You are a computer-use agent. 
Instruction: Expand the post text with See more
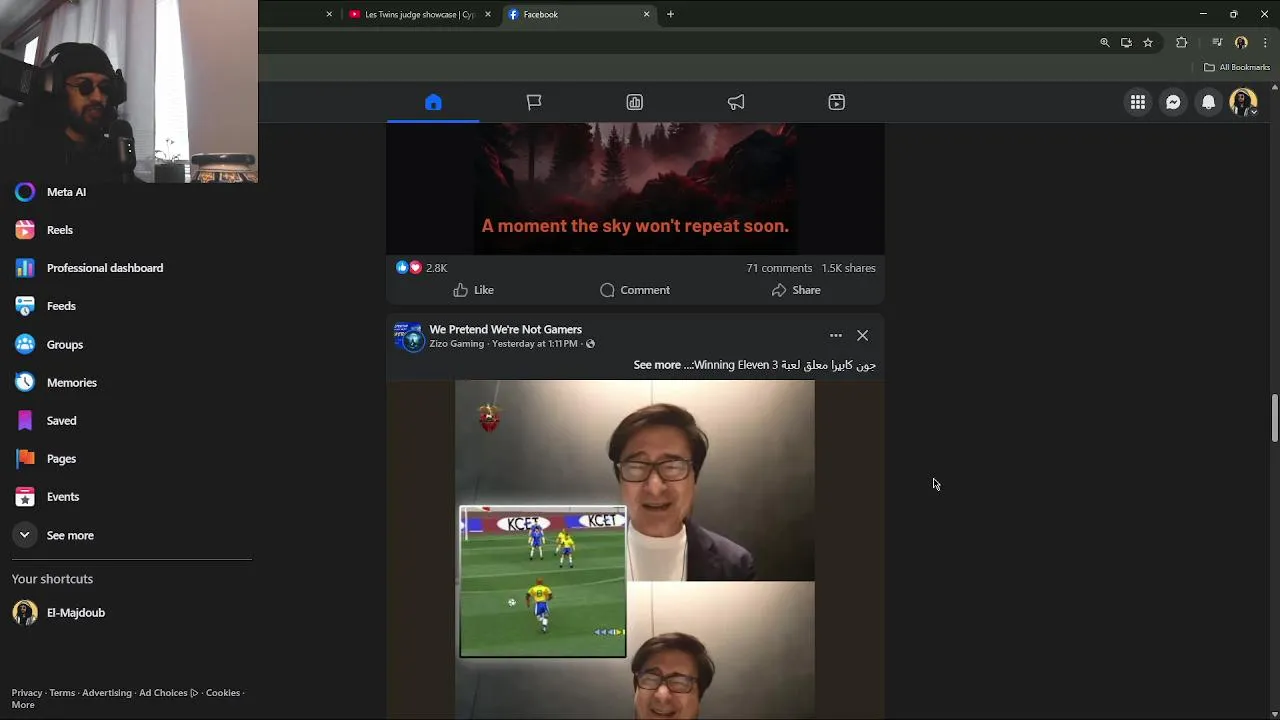tap(657, 365)
